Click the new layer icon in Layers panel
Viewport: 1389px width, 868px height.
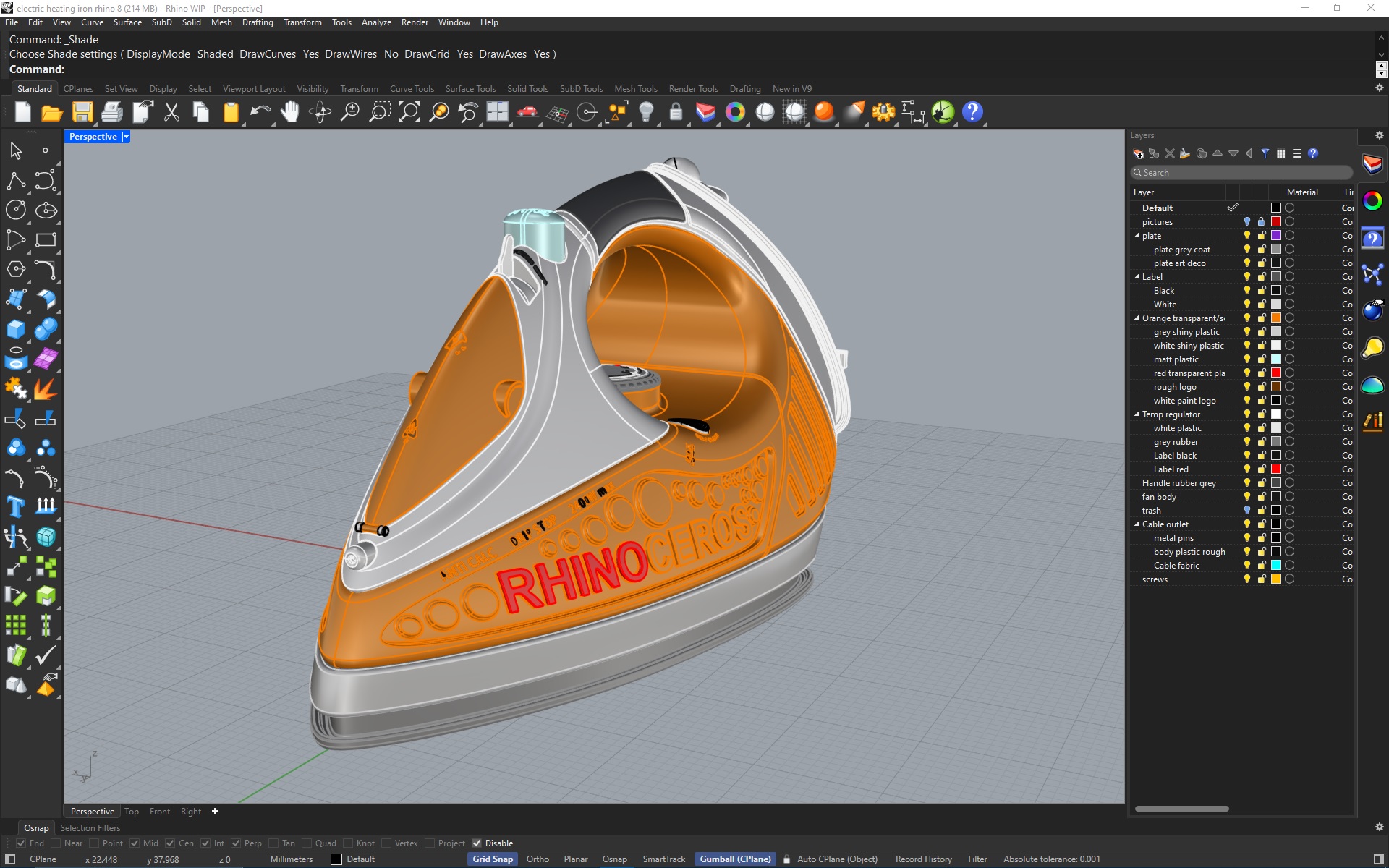(1138, 153)
